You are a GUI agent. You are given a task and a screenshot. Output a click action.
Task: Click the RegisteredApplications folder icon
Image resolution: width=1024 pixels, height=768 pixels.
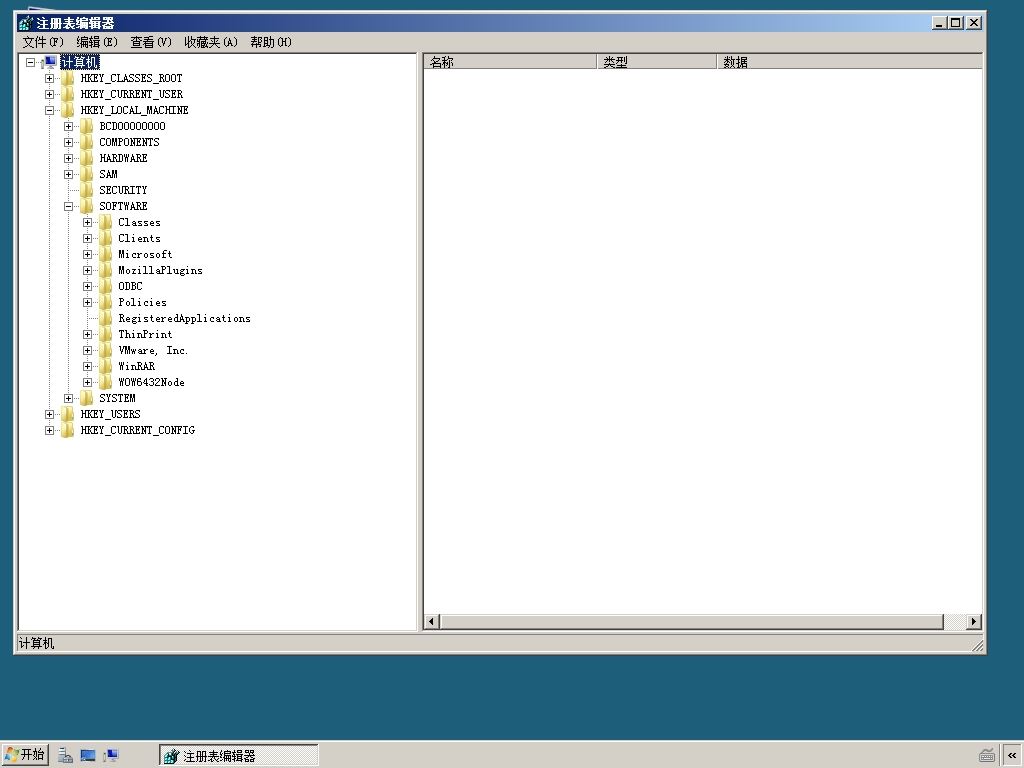pyautogui.click(x=105, y=319)
